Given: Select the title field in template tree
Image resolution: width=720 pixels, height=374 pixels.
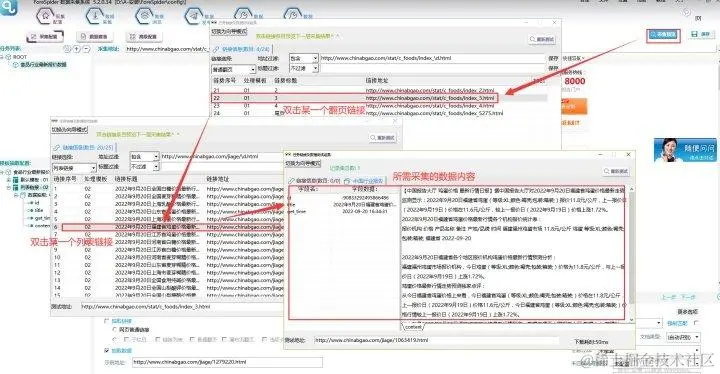Looking at the screenshot, I should click(x=39, y=210).
